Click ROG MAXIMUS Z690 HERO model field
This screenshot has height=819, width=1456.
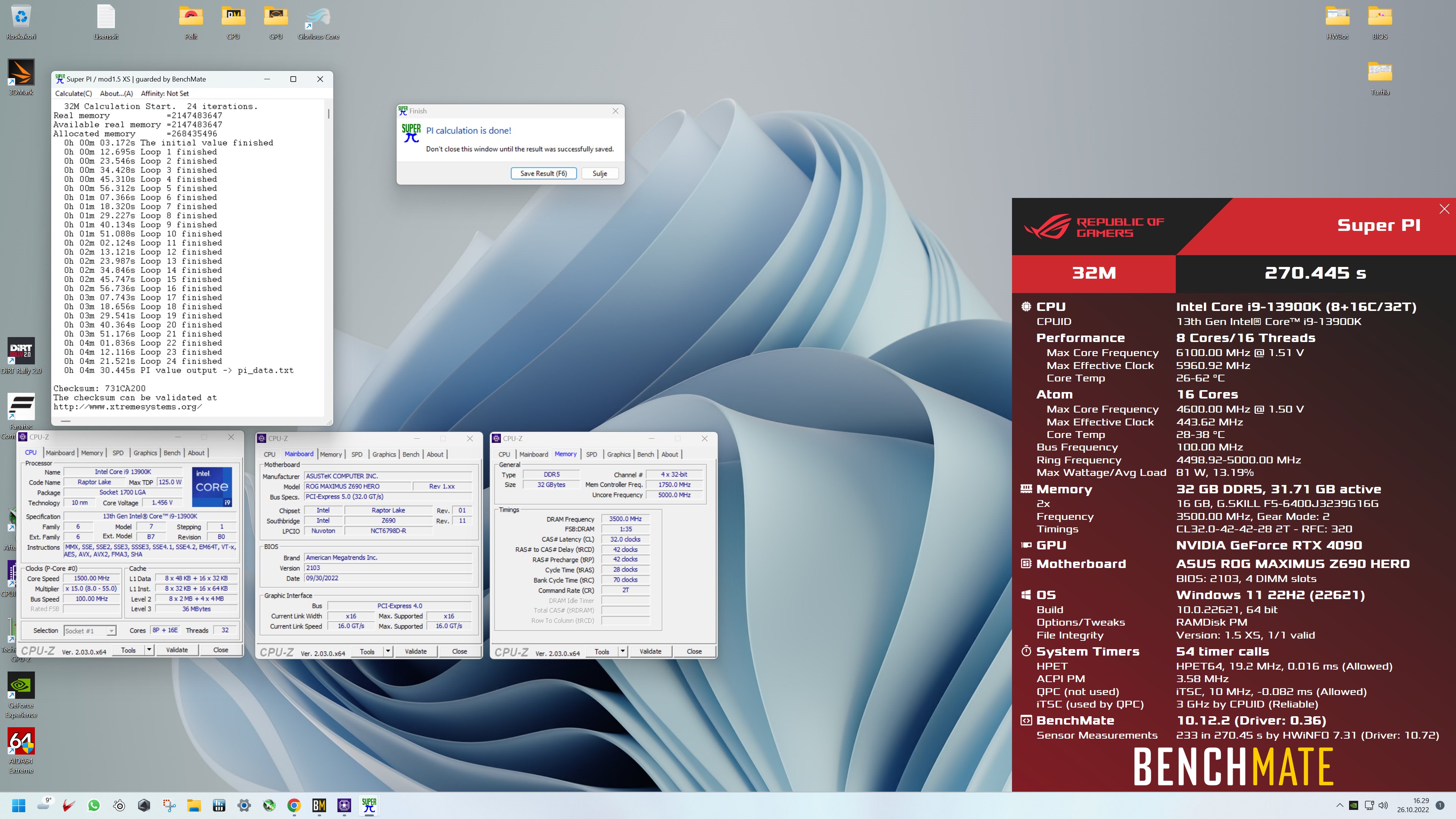[357, 486]
